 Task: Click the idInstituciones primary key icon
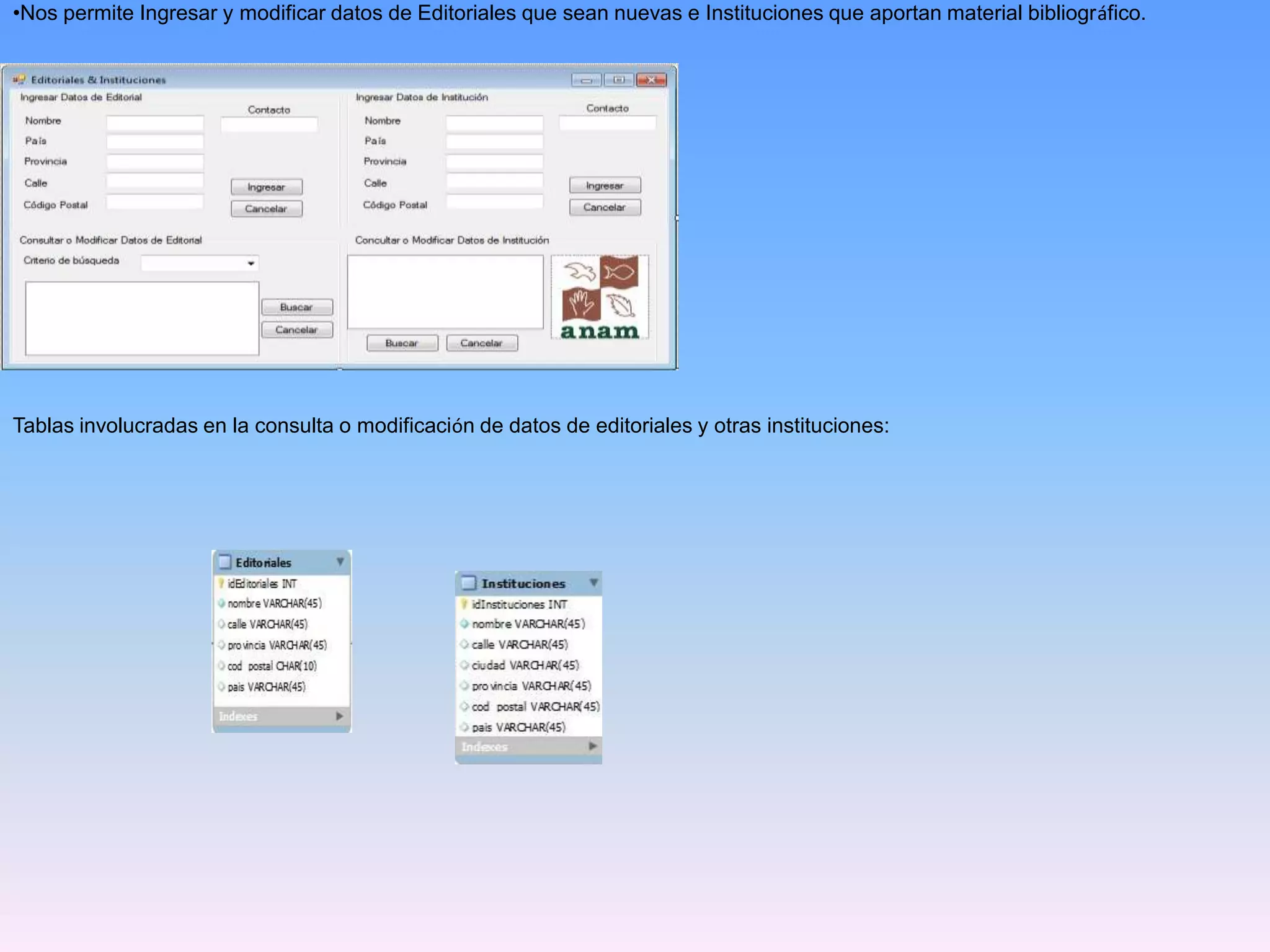464,604
